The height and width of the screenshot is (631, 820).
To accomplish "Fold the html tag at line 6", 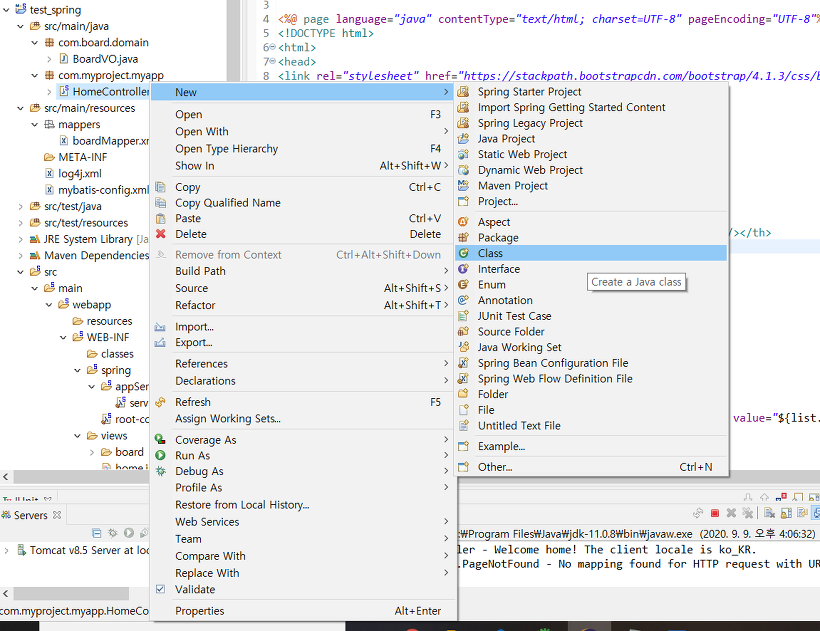I will tap(272, 47).
